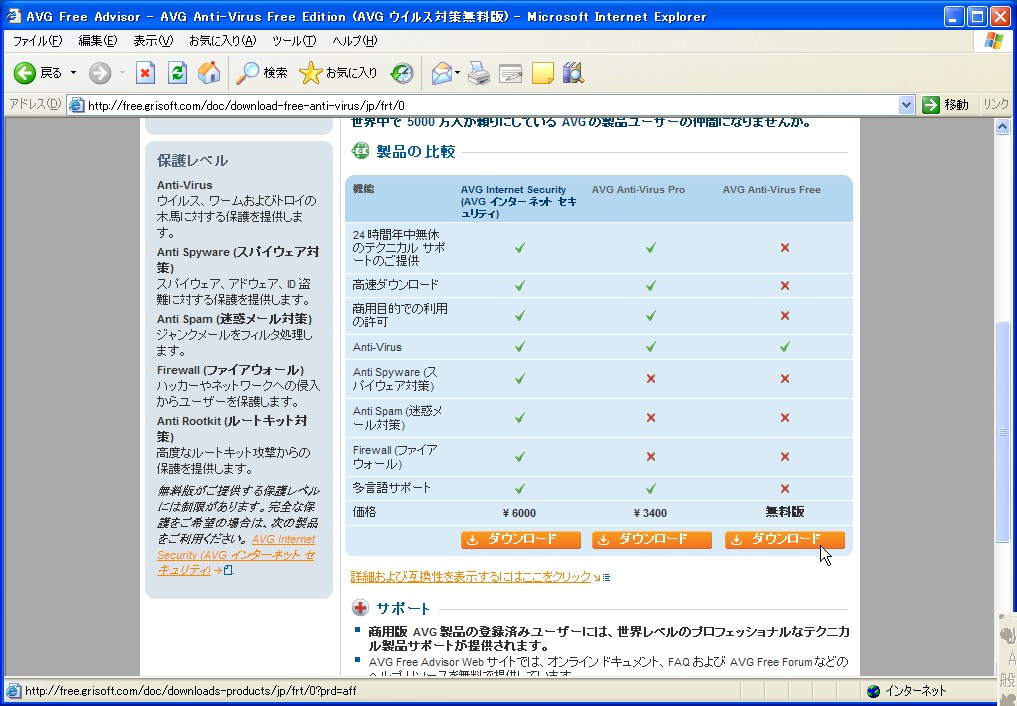
Task: Open the Search (検索) toolbar button
Action: pyautogui.click(x=262, y=73)
